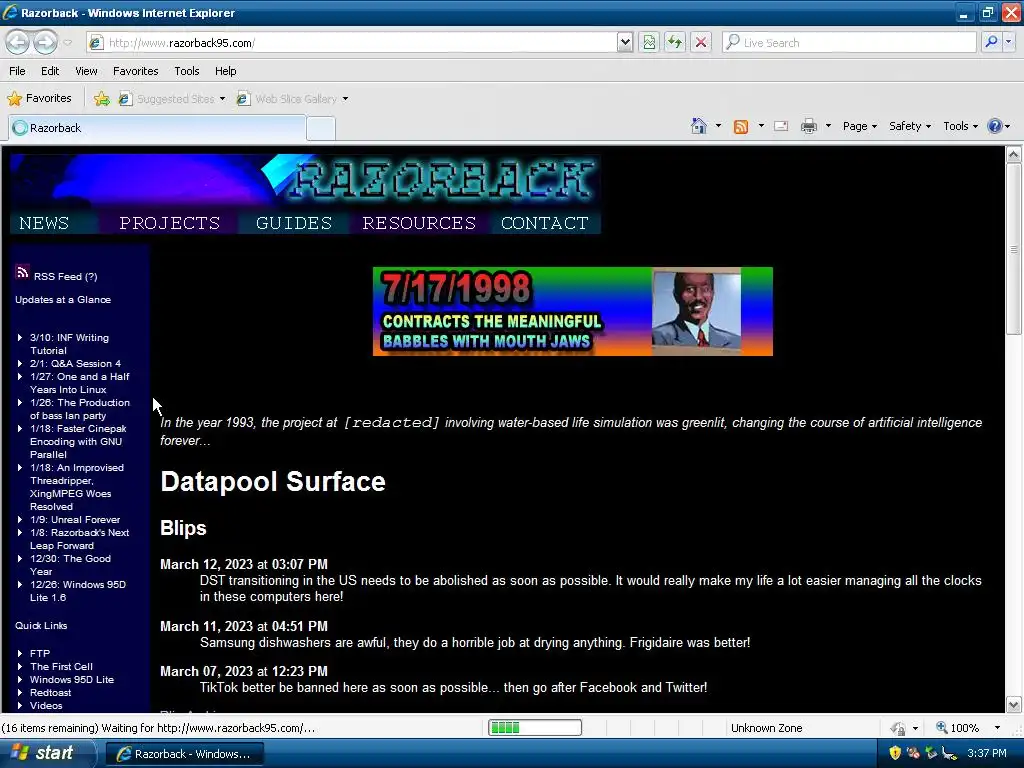Click the search magnifier button

coord(991,42)
